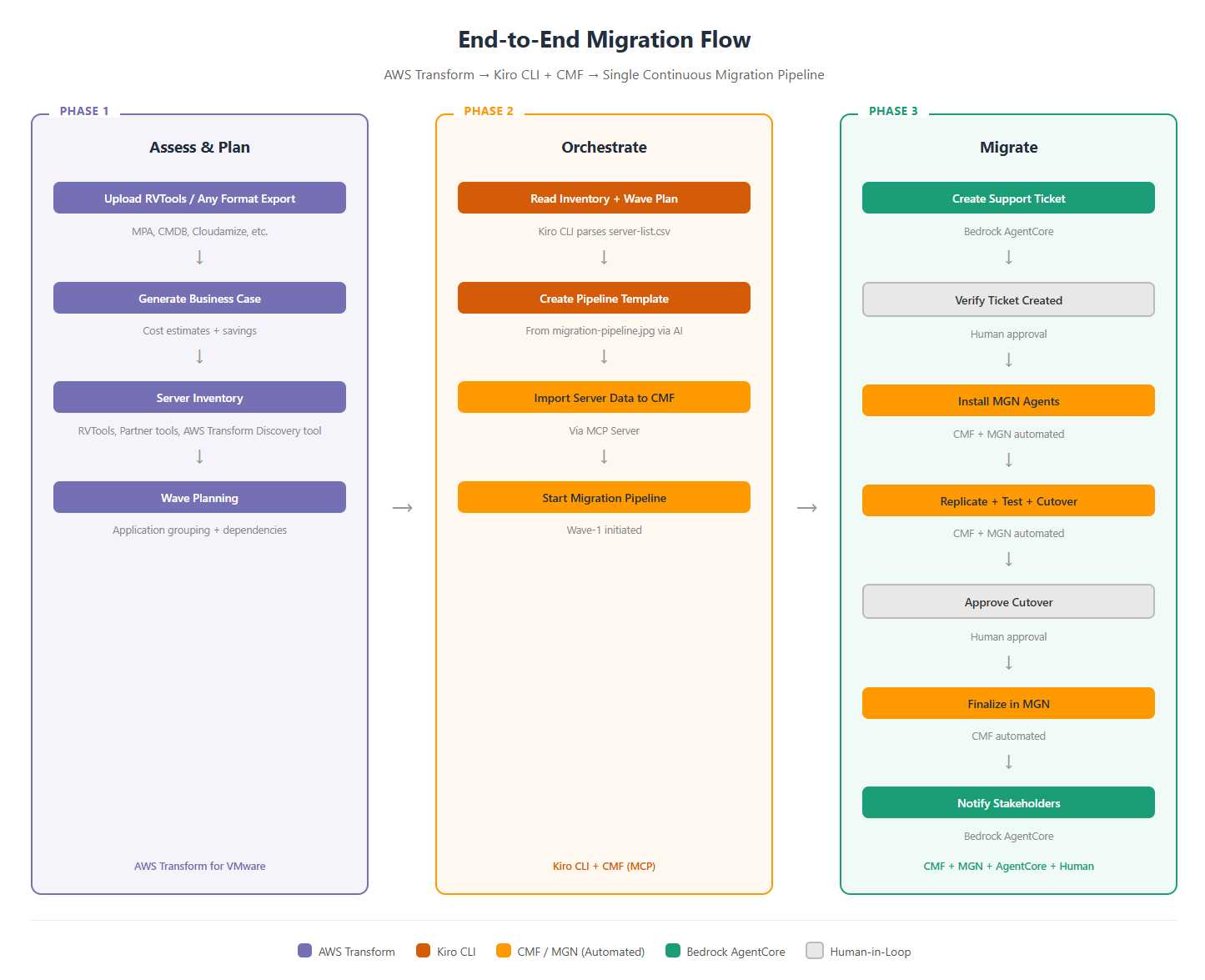
Task: Click the Assess & Plan heading
Action: [x=199, y=148]
